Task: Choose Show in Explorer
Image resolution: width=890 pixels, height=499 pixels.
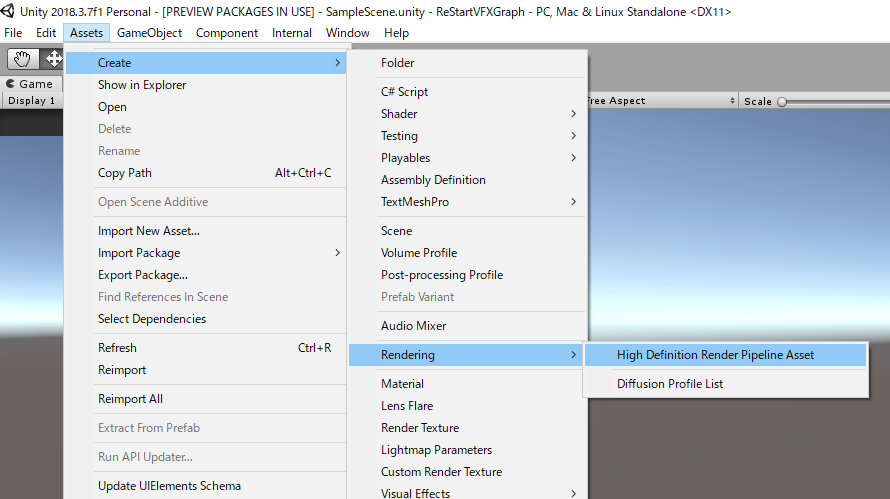Action: coord(206,85)
